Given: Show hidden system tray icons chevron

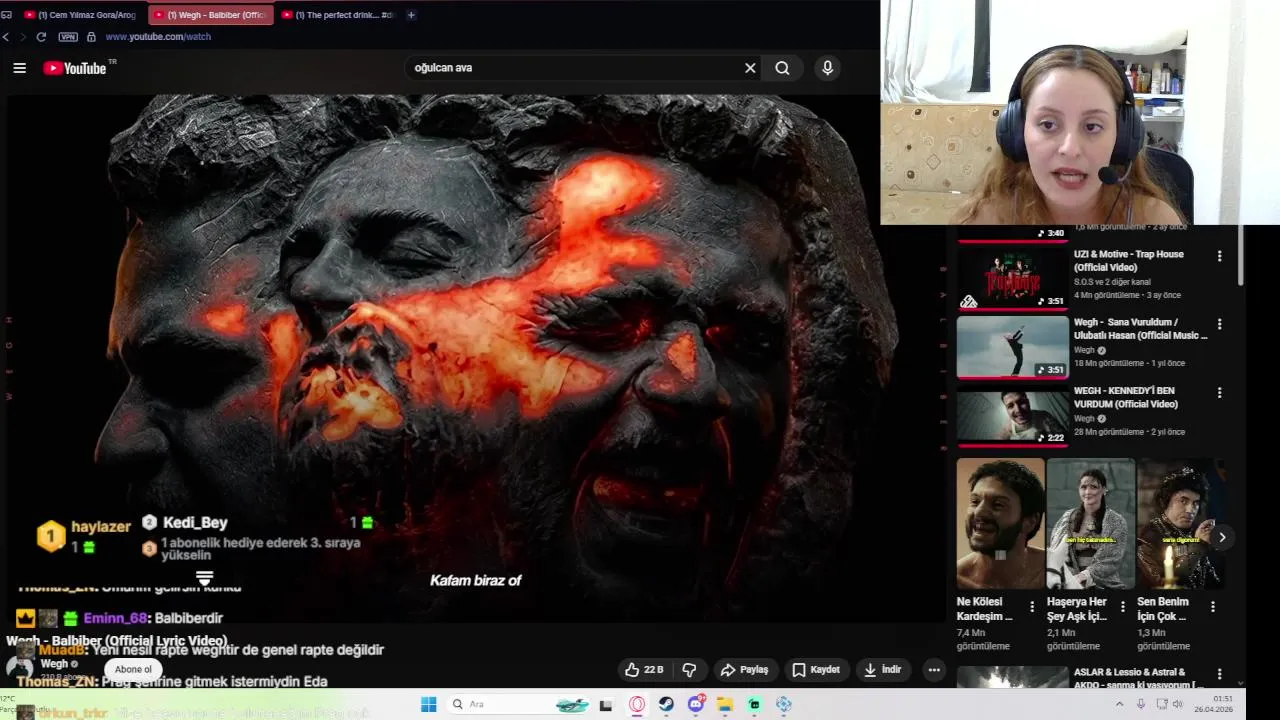Looking at the screenshot, I should point(1119,704).
